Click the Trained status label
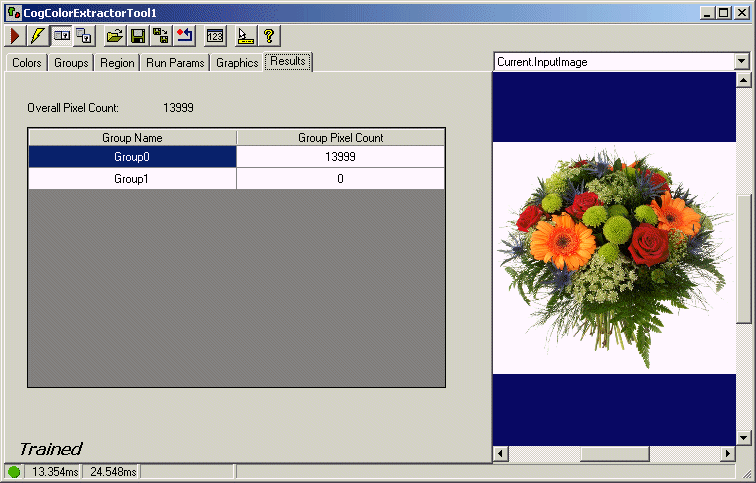Image resolution: width=756 pixels, height=483 pixels. coord(51,449)
